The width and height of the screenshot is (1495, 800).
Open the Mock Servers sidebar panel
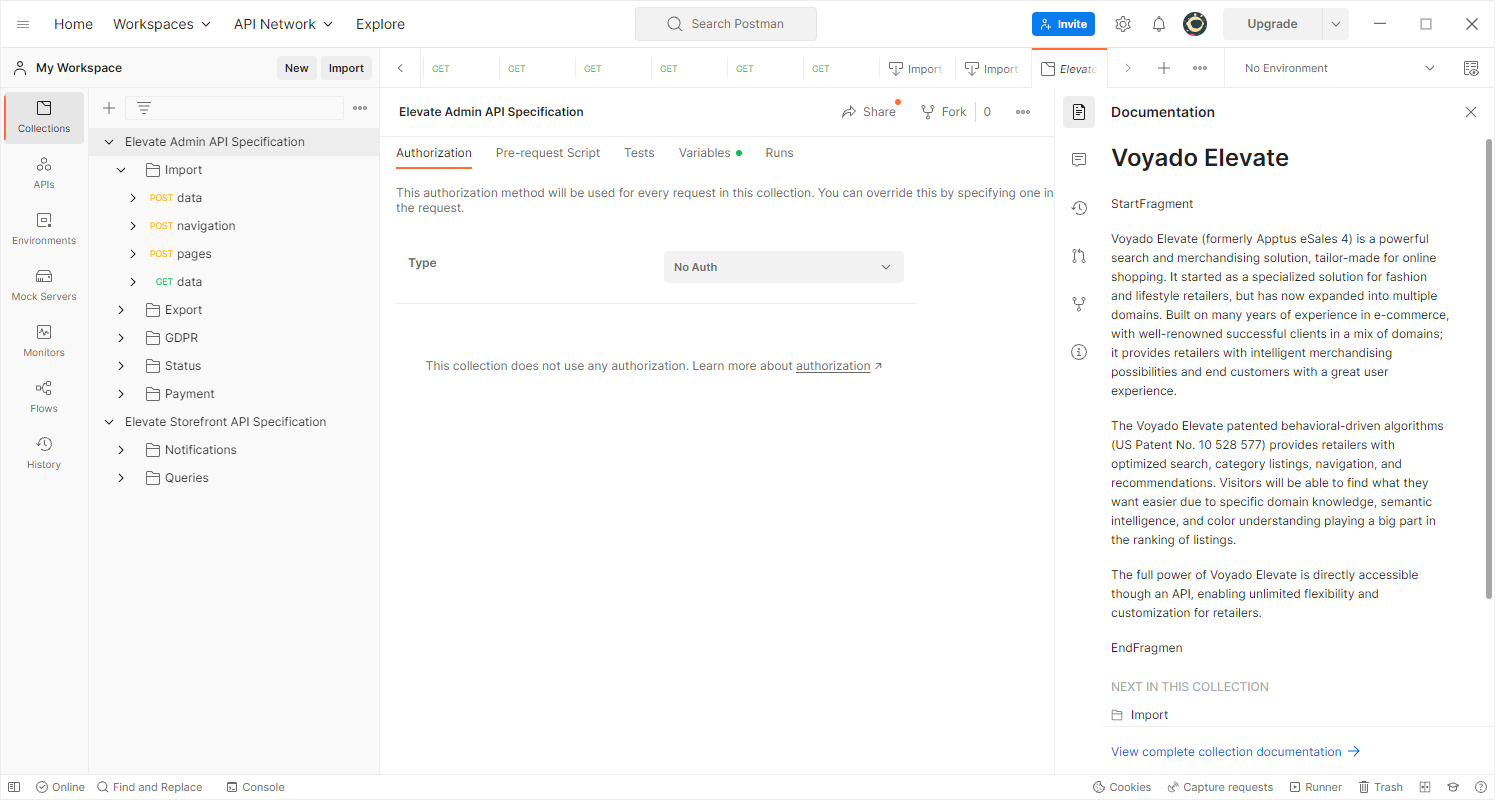pos(44,285)
